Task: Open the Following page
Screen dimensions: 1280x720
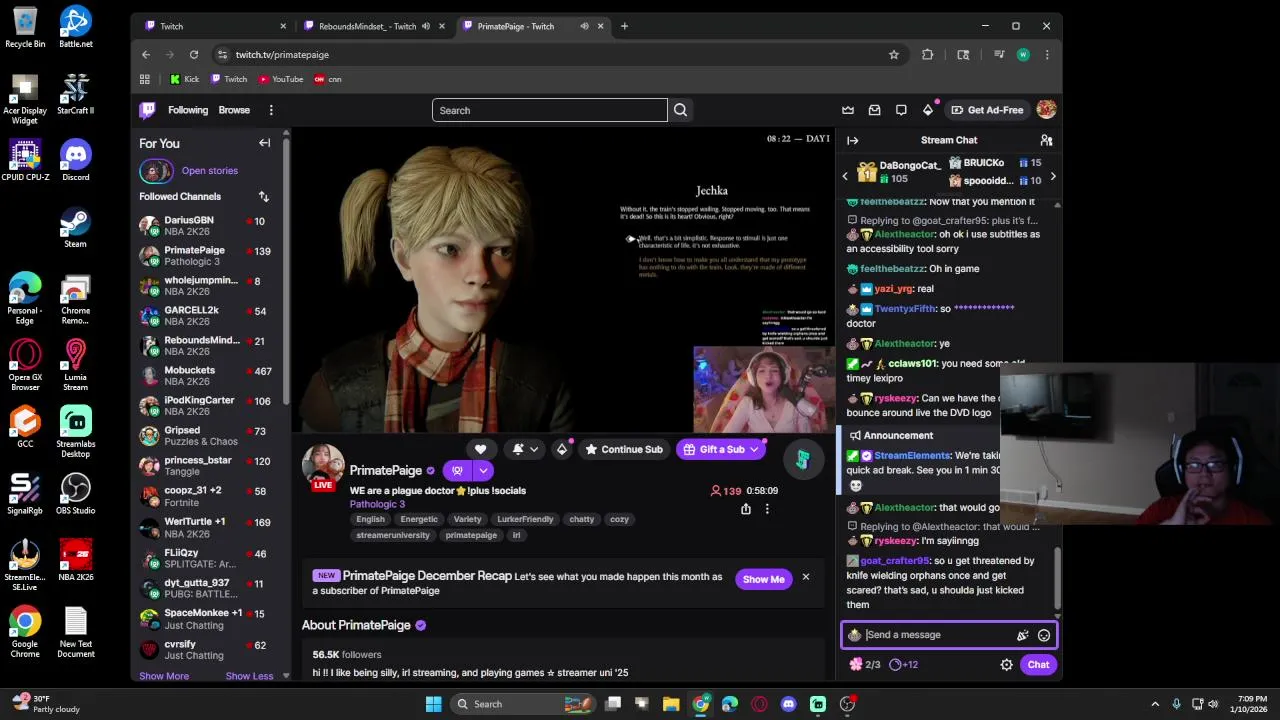Action: pos(188,110)
